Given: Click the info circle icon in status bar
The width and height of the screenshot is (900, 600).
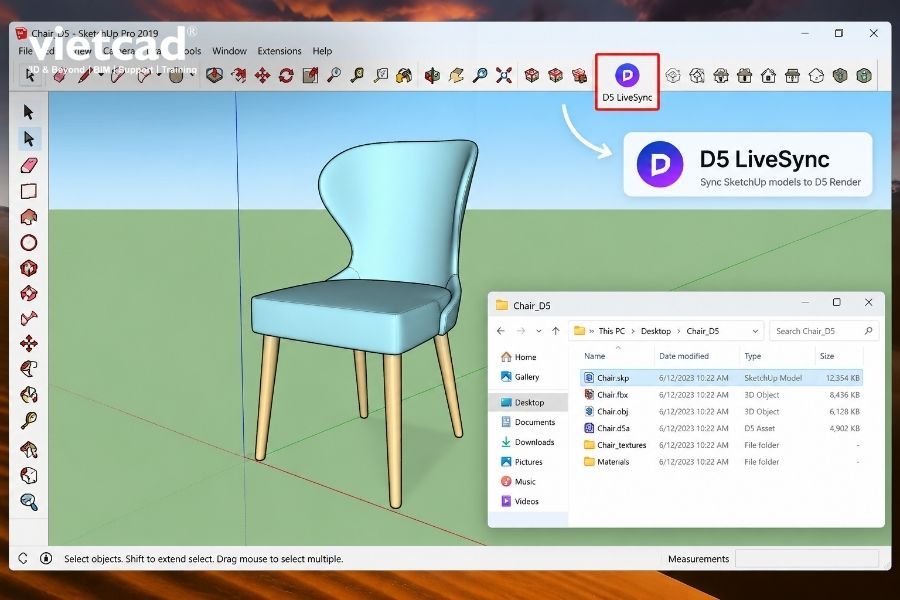Looking at the screenshot, I should point(46,558).
